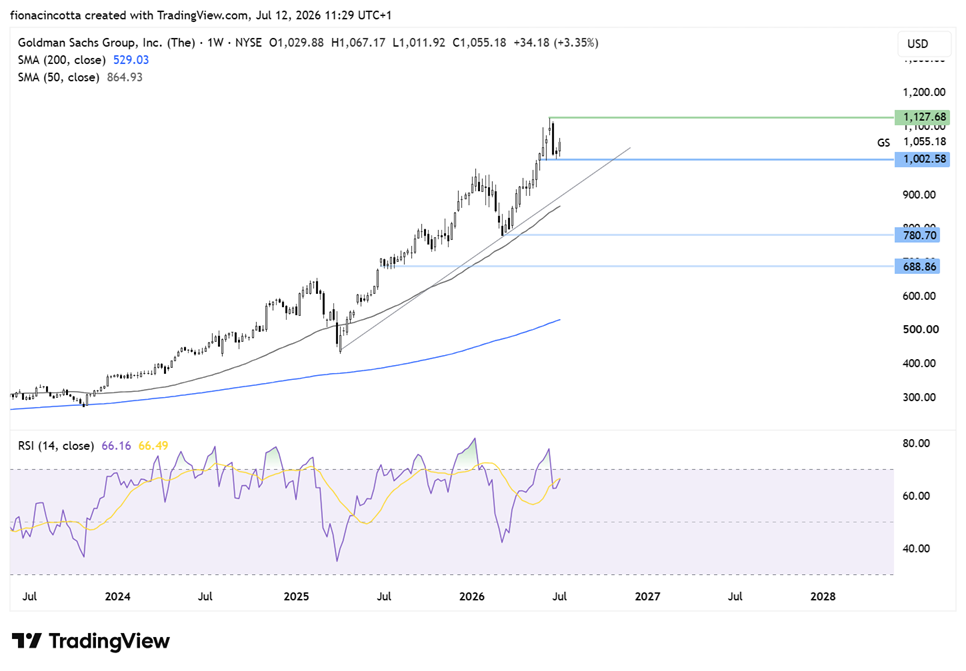Click the SMA 200 value 529.03
This screenshot has height=671, width=966.
[131, 60]
